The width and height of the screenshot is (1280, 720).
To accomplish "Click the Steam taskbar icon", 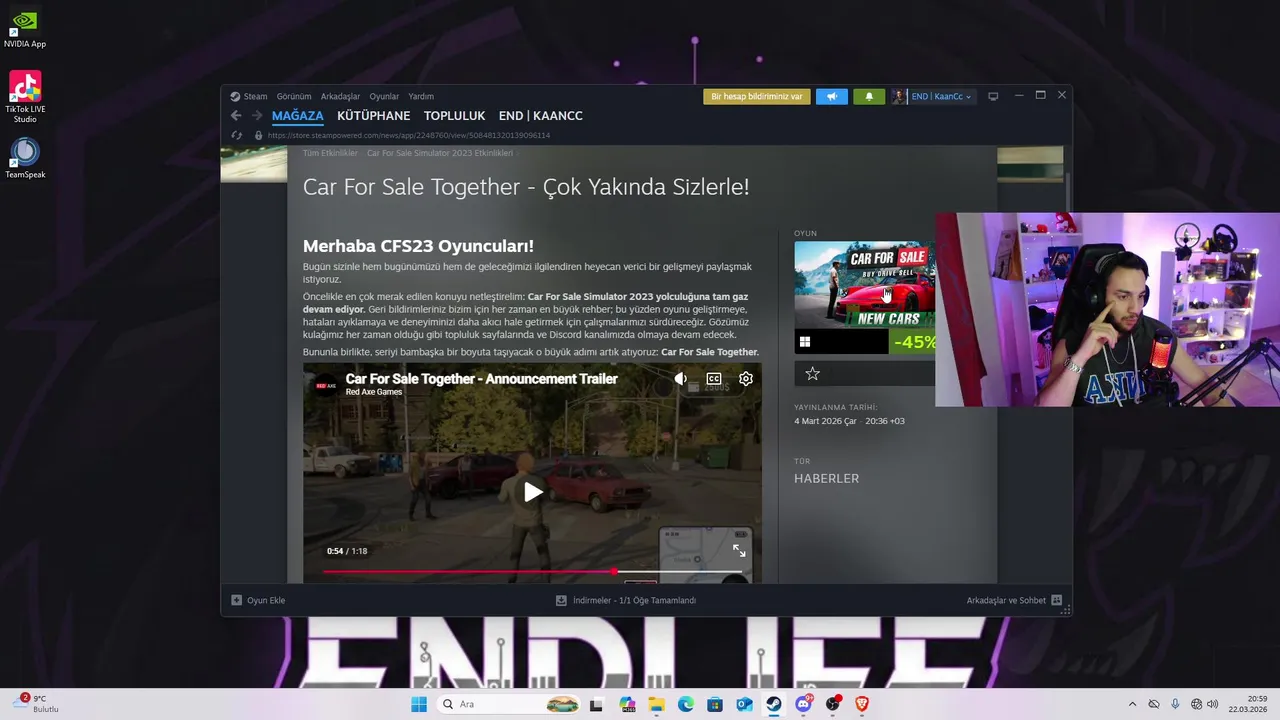I will tap(774, 704).
